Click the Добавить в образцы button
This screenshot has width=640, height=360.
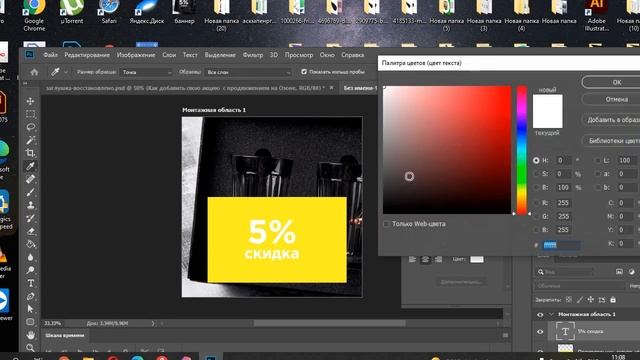point(611,120)
